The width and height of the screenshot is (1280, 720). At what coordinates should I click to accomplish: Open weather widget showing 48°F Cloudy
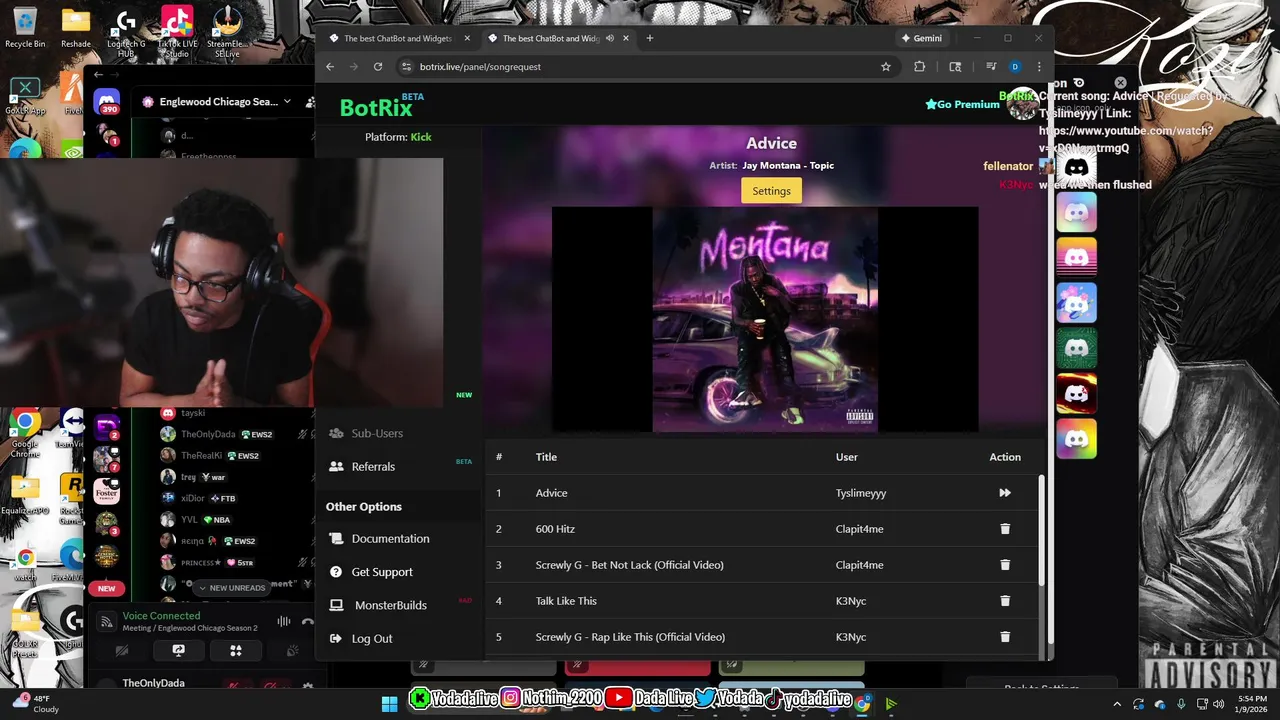click(x=36, y=704)
